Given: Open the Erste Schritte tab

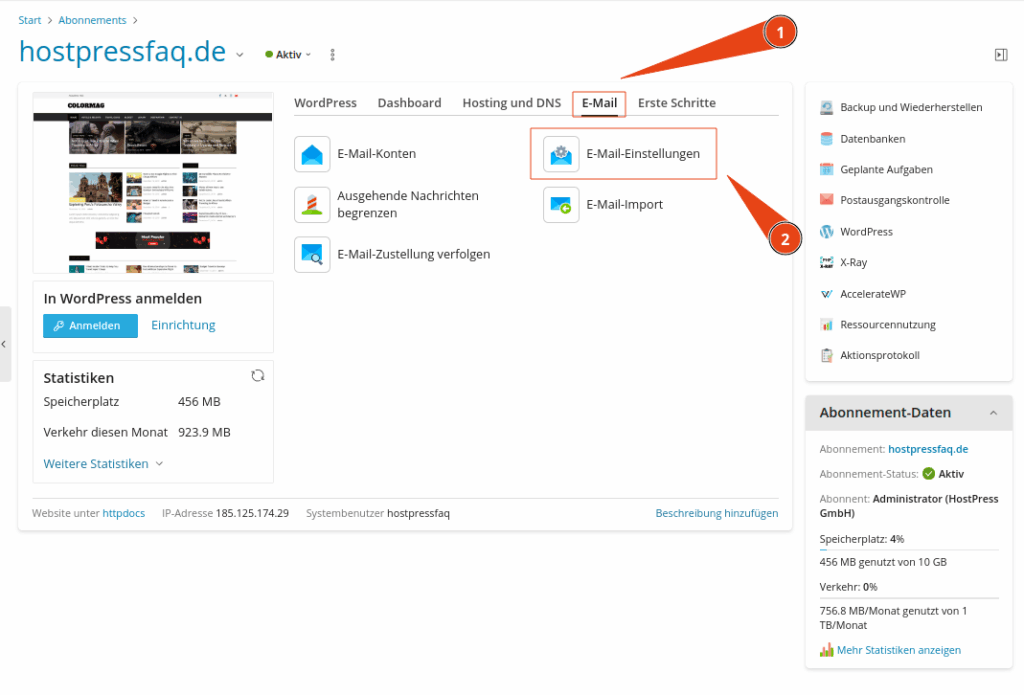Looking at the screenshot, I should coord(677,103).
